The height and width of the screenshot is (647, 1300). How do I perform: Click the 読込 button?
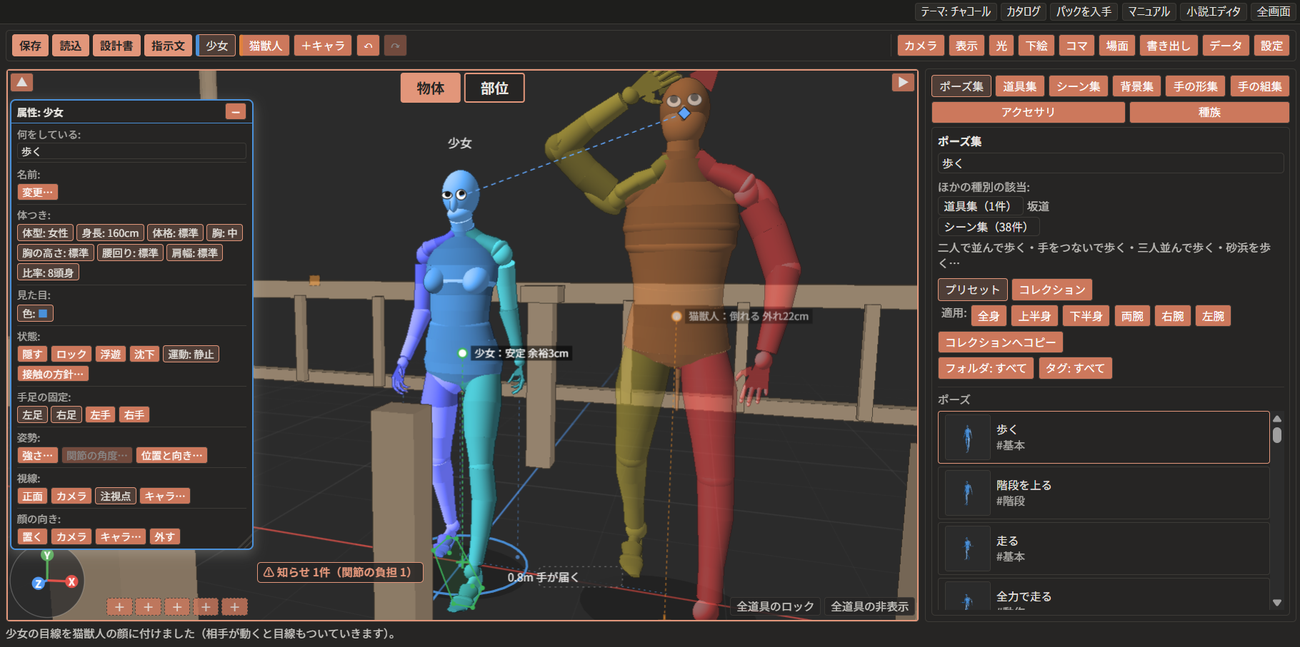pos(70,45)
